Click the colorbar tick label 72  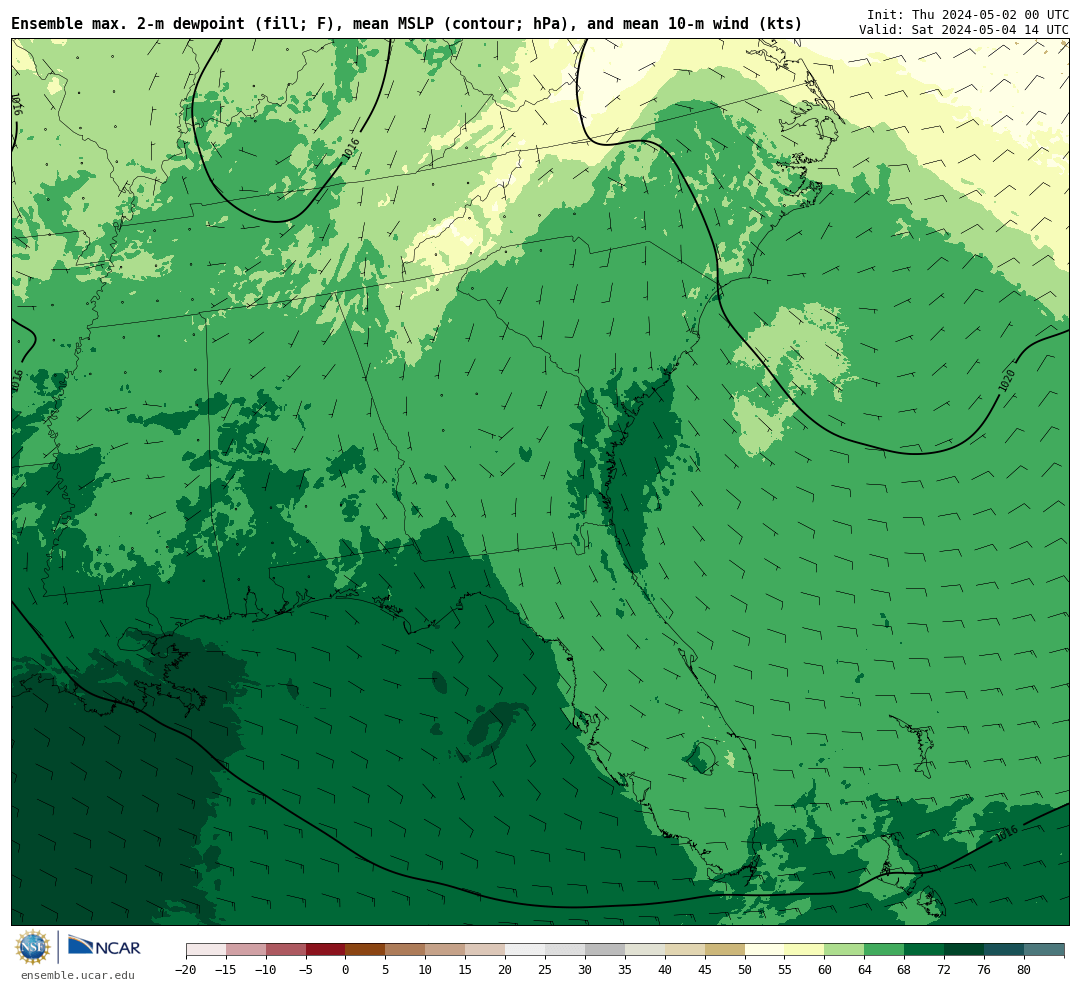click(944, 969)
